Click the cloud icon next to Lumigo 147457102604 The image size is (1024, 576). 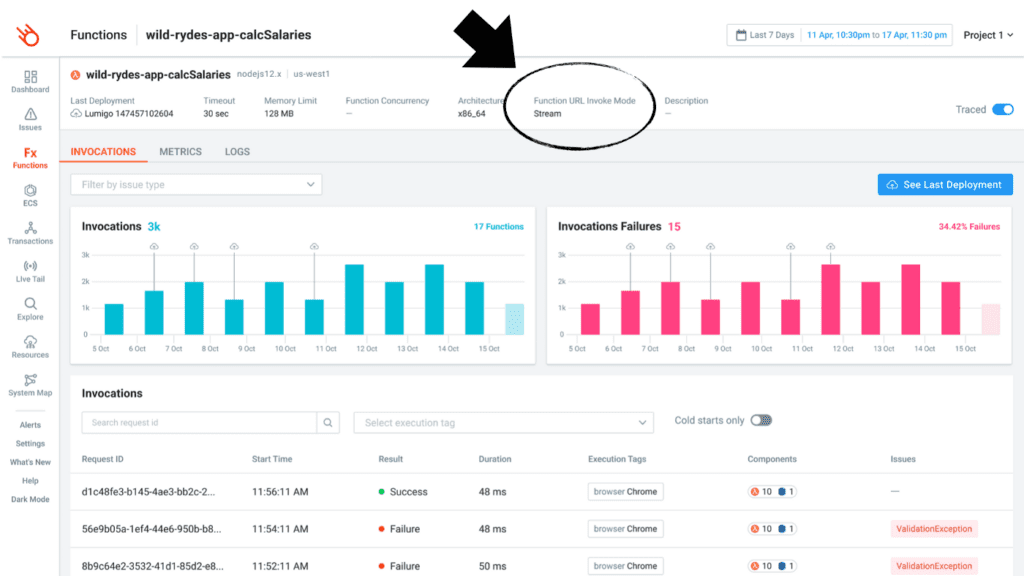(x=76, y=114)
